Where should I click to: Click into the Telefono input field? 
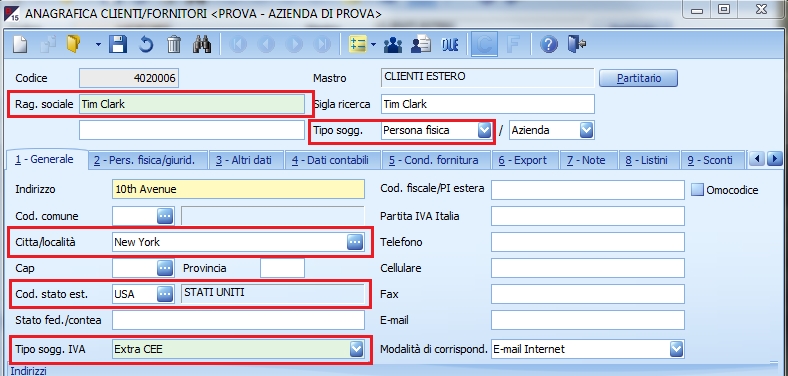click(588, 242)
